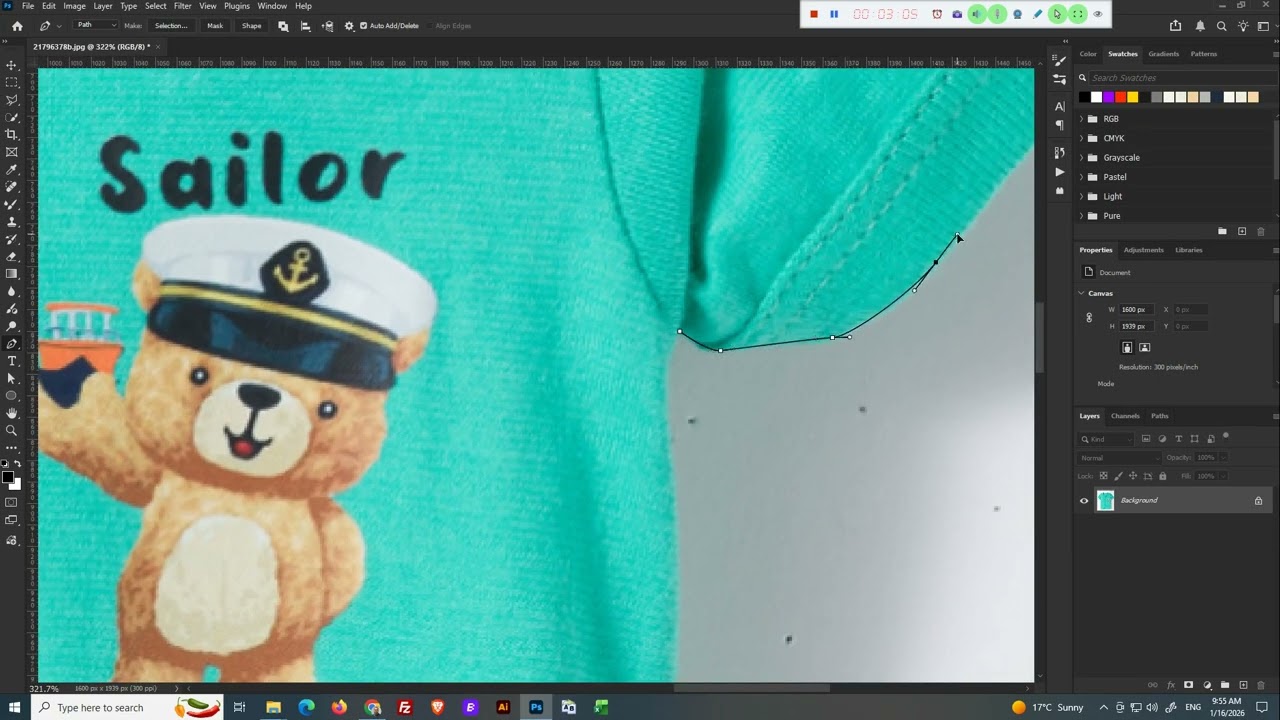This screenshot has height=720, width=1280.
Task: Select the Clone Stamp tool
Action: click(12, 221)
